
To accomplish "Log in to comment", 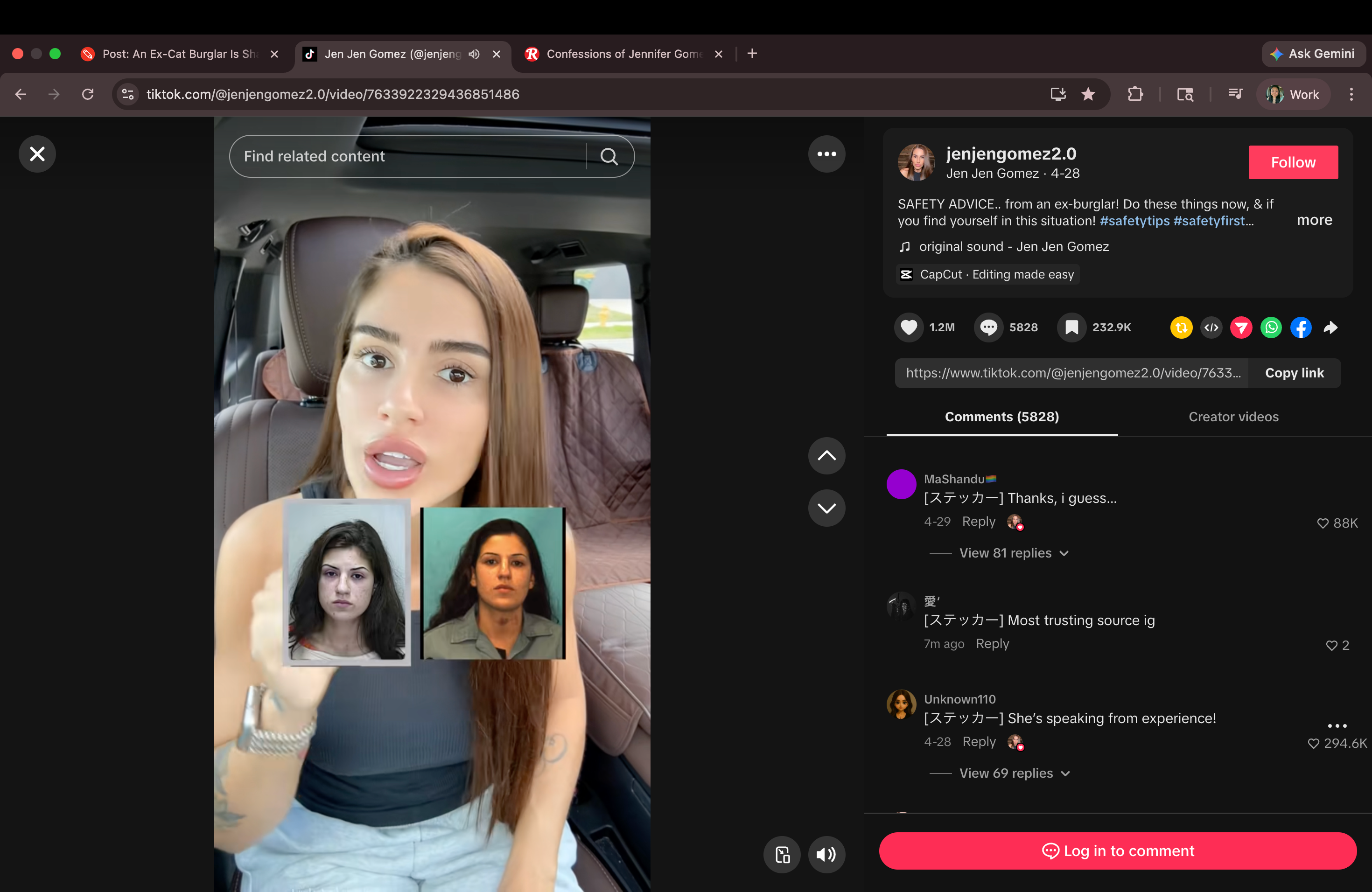I will pyautogui.click(x=1118, y=850).
